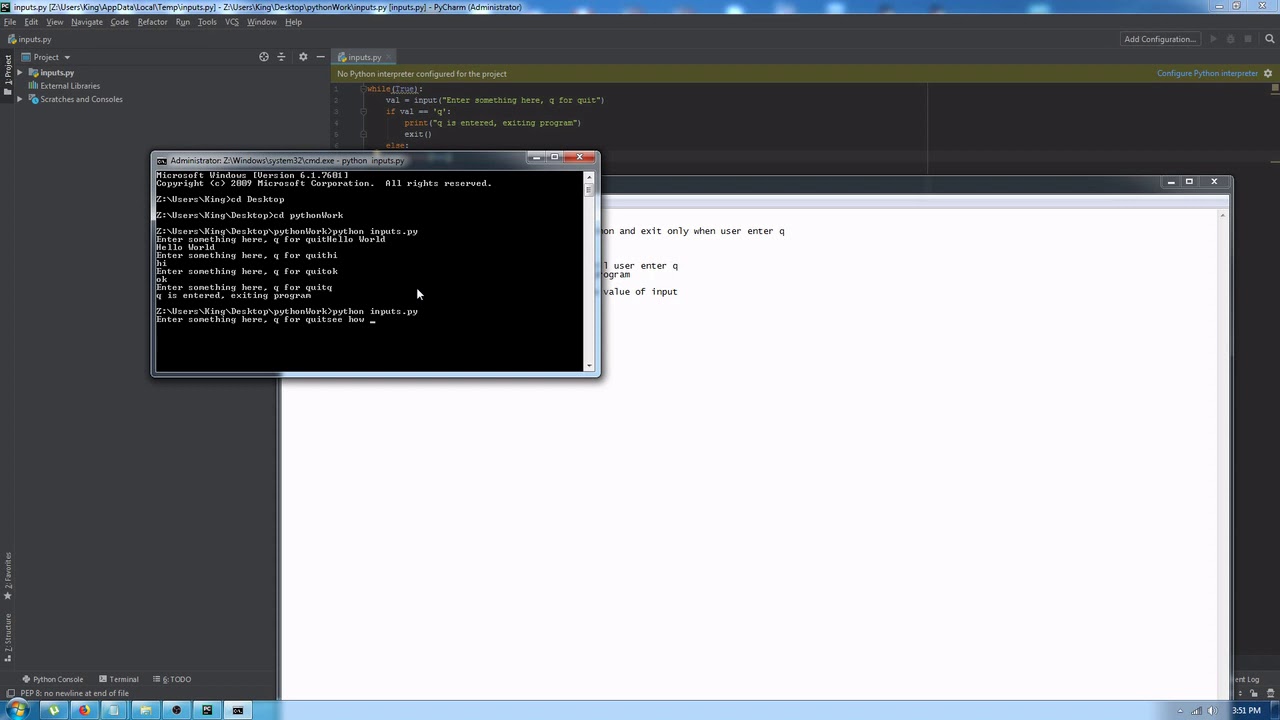Click the fold arrow beside while(True) line

click(x=364, y=89)
